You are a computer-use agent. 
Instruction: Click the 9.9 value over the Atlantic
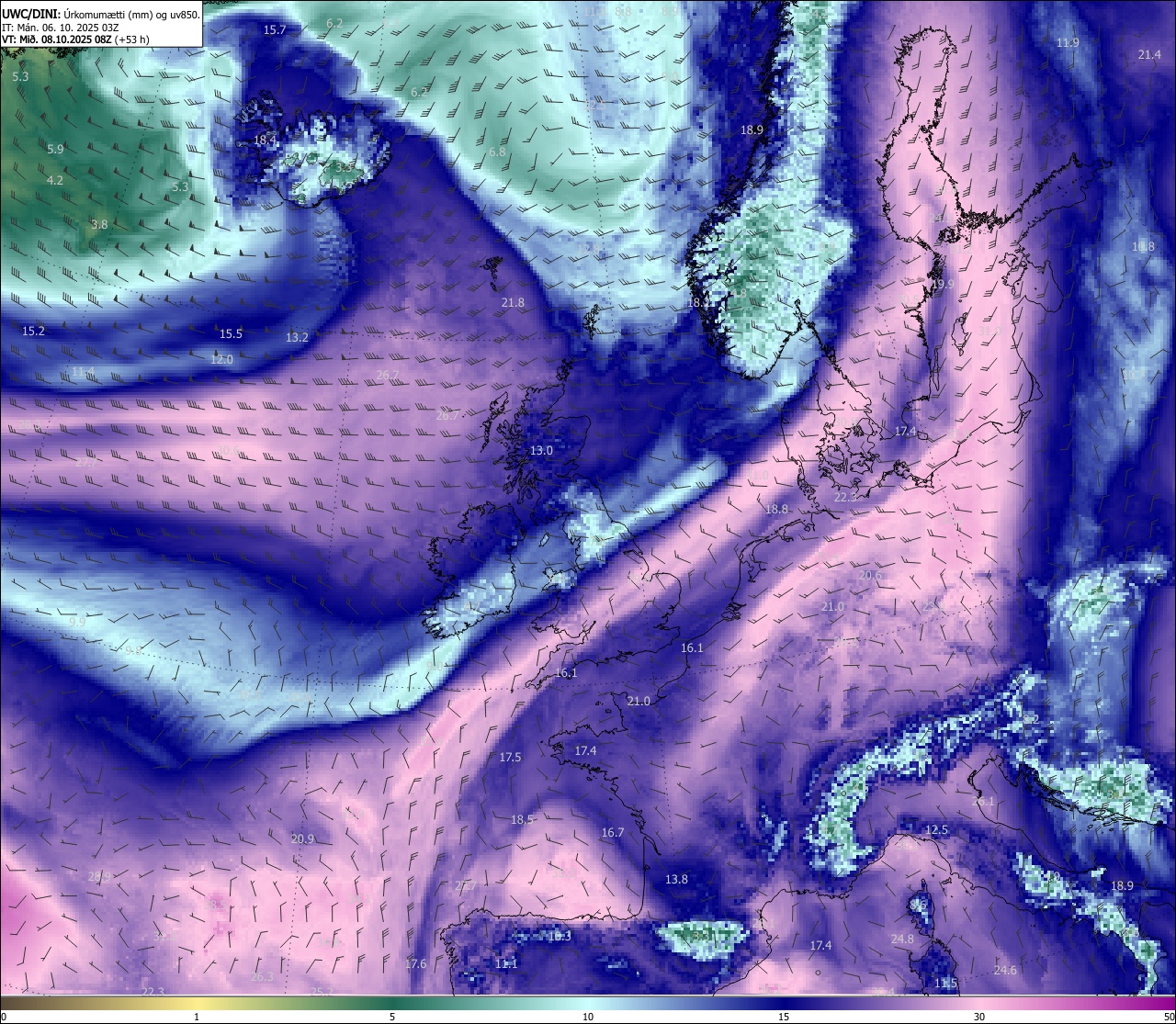(77, 623)
